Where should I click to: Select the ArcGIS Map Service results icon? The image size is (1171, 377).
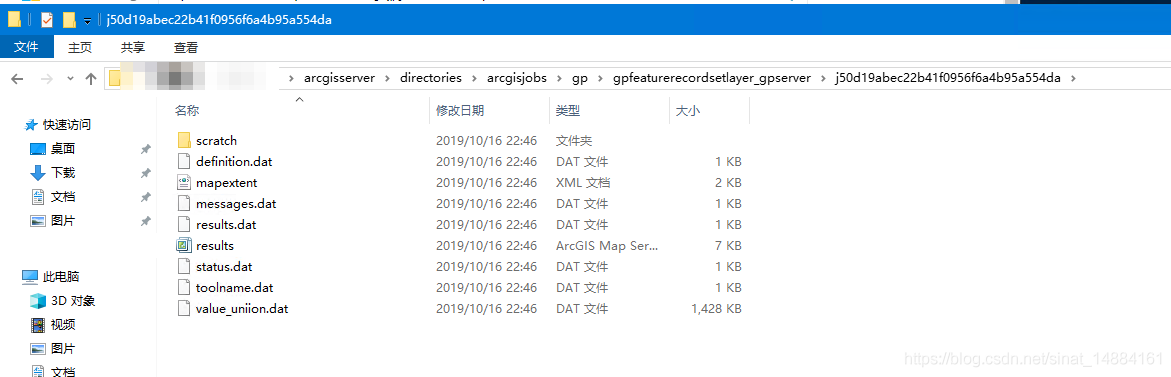point(184,245)
